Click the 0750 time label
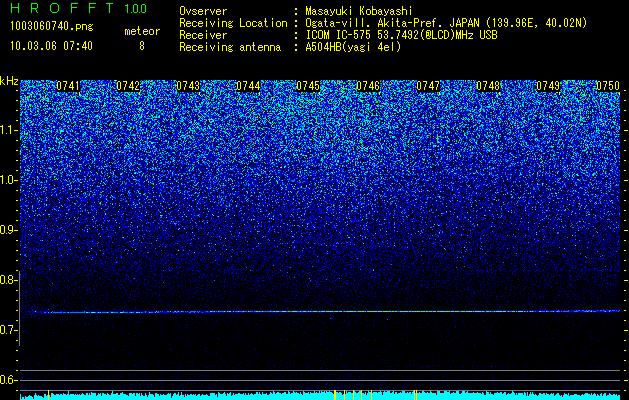Screen dimensions: 629x400 pos(608,86)
